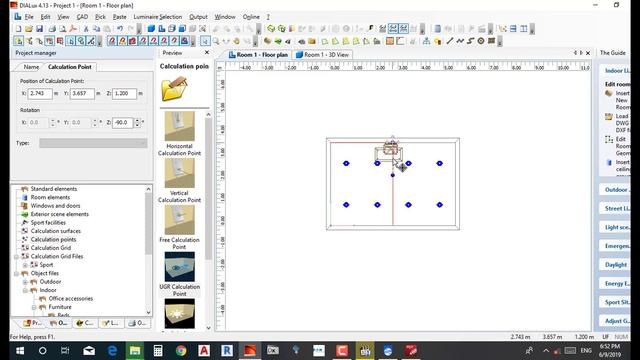Open the Output menu
This screenshot has width=640, height=360.
click(198, 17)
